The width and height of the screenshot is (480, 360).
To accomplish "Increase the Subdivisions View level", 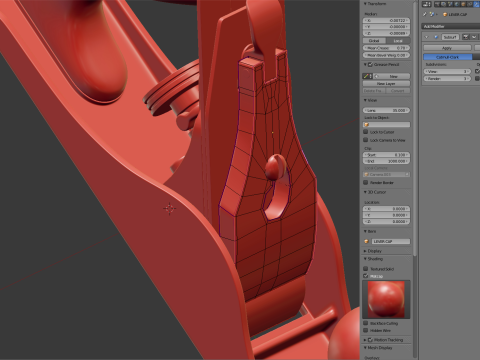I will (x=469, y=71).
